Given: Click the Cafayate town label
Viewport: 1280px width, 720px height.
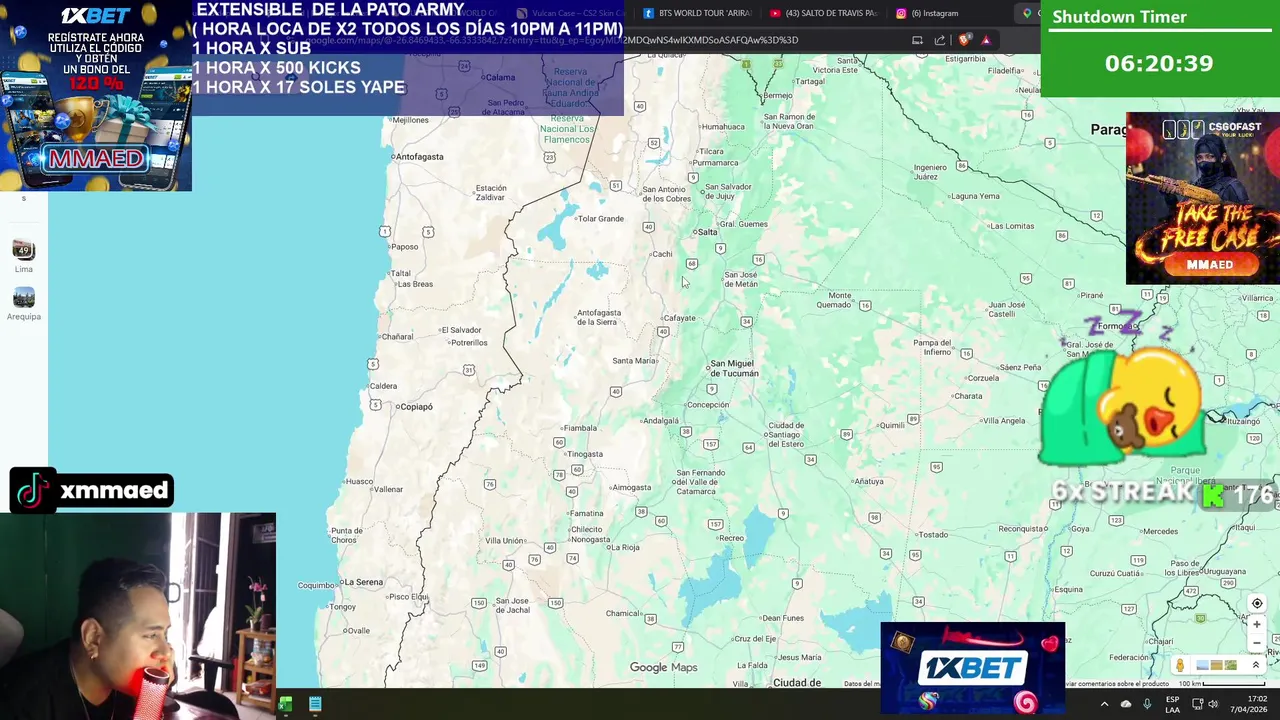Looking at the screenshot, I should (x=679, y=318).
